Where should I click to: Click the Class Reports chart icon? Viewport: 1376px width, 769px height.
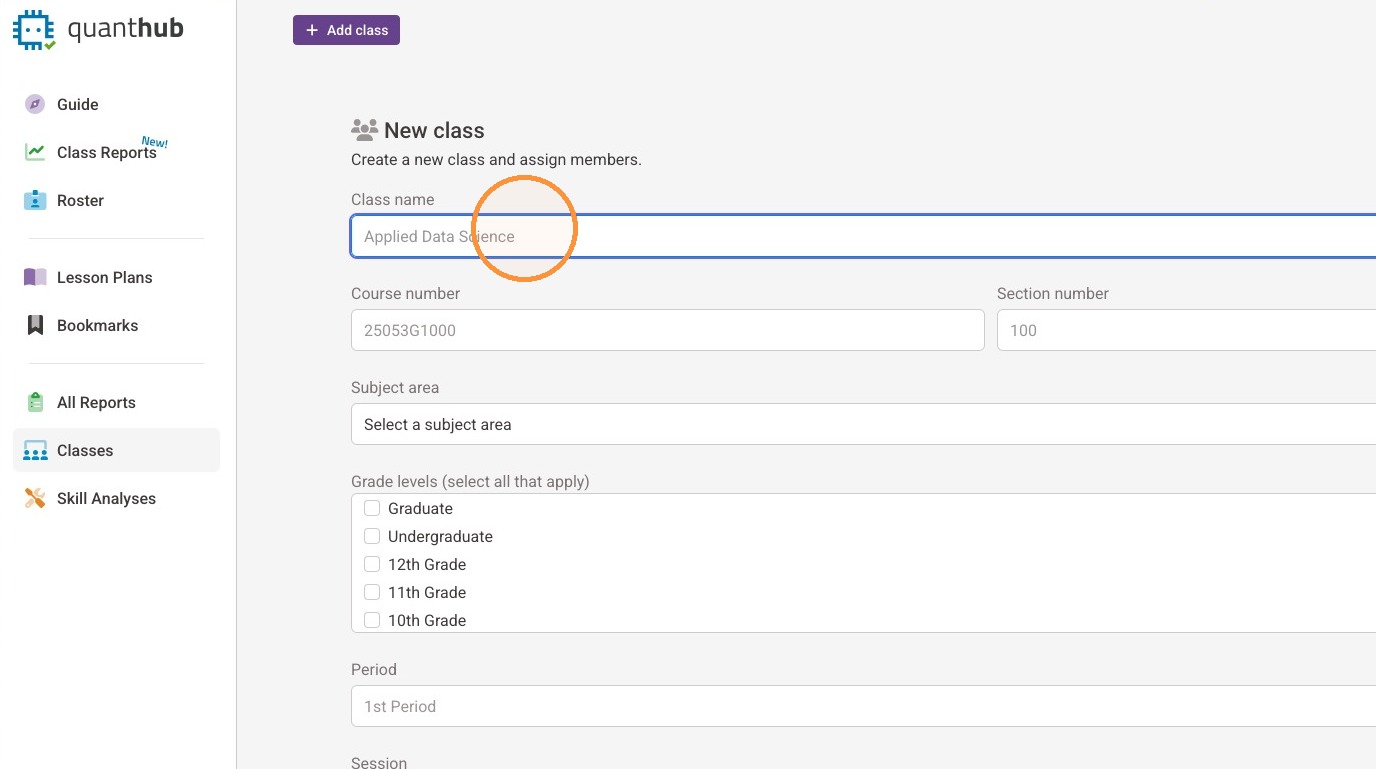[35, 152]
